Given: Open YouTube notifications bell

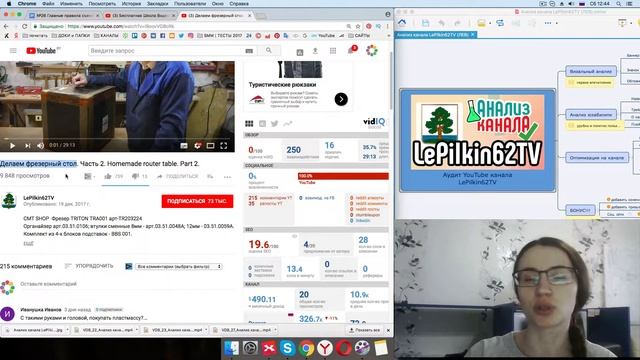Looking at the screenshot, I should [x=351, y=51].
